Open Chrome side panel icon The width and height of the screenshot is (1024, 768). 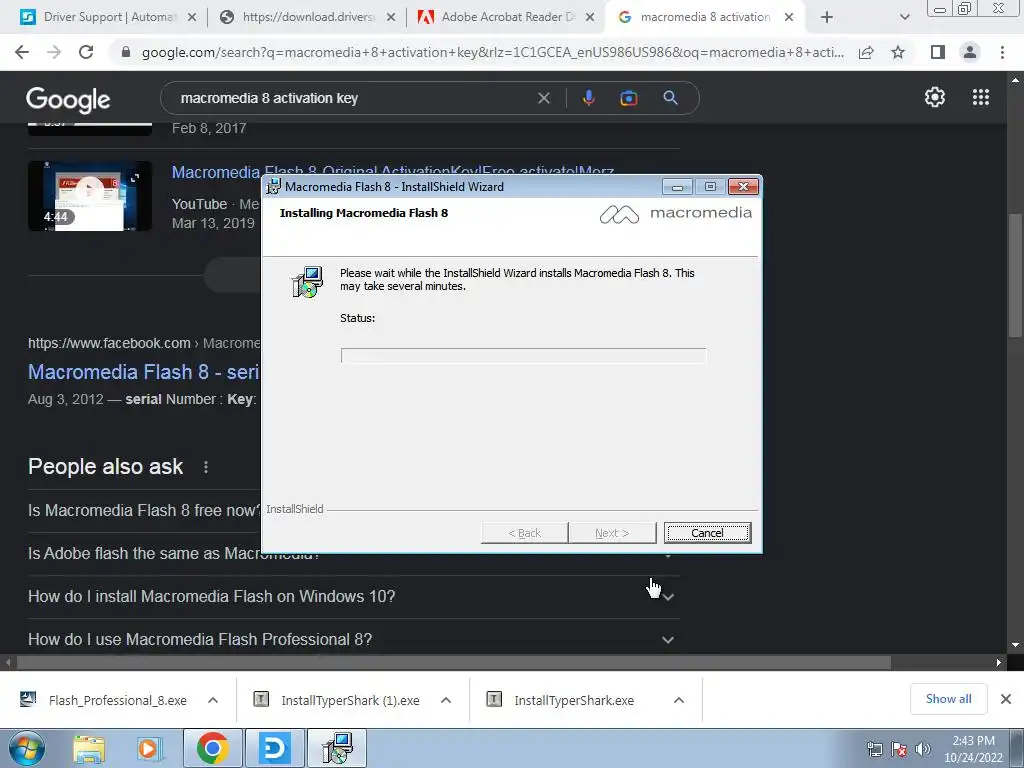pyautogui.click(x=938, y=52)
